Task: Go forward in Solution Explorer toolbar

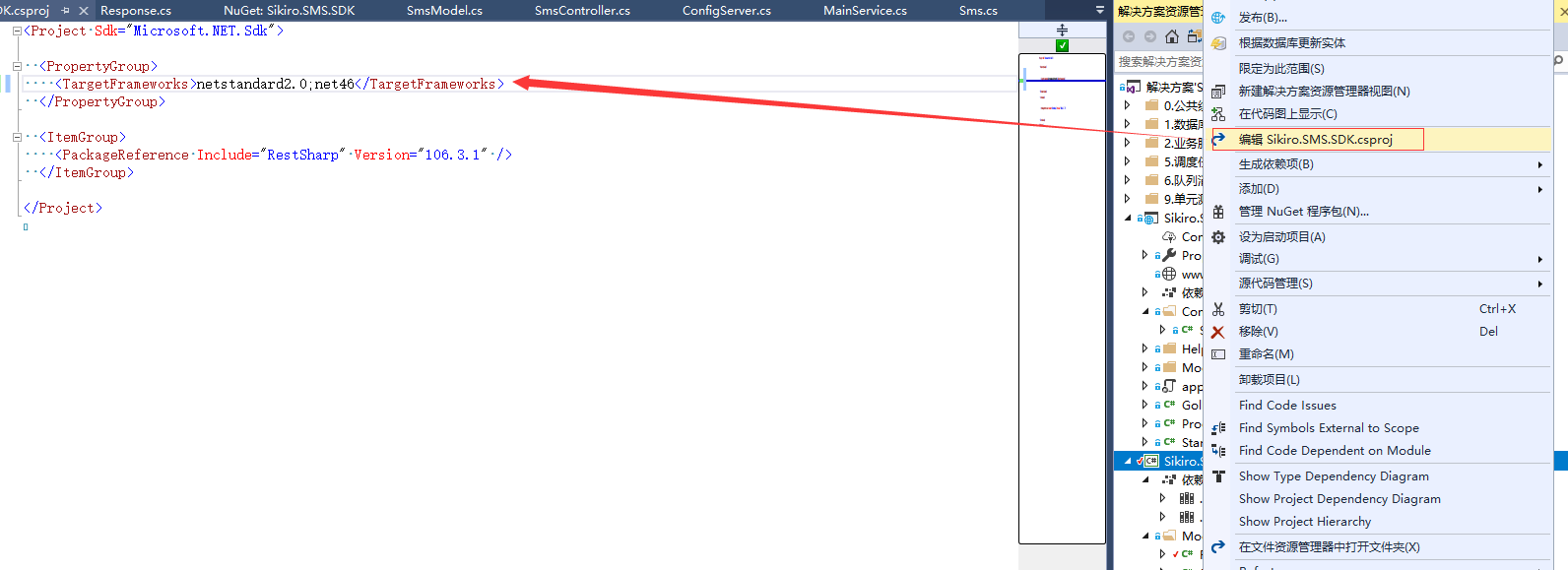Action: coord(1149,36)
